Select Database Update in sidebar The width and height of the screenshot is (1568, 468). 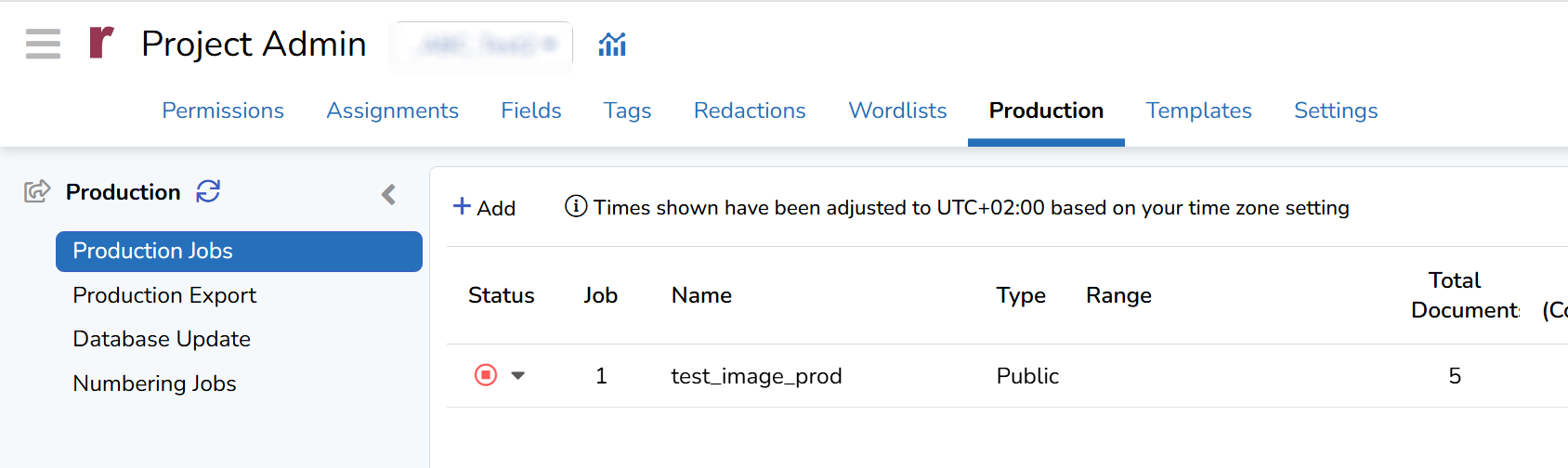[162, 339]
